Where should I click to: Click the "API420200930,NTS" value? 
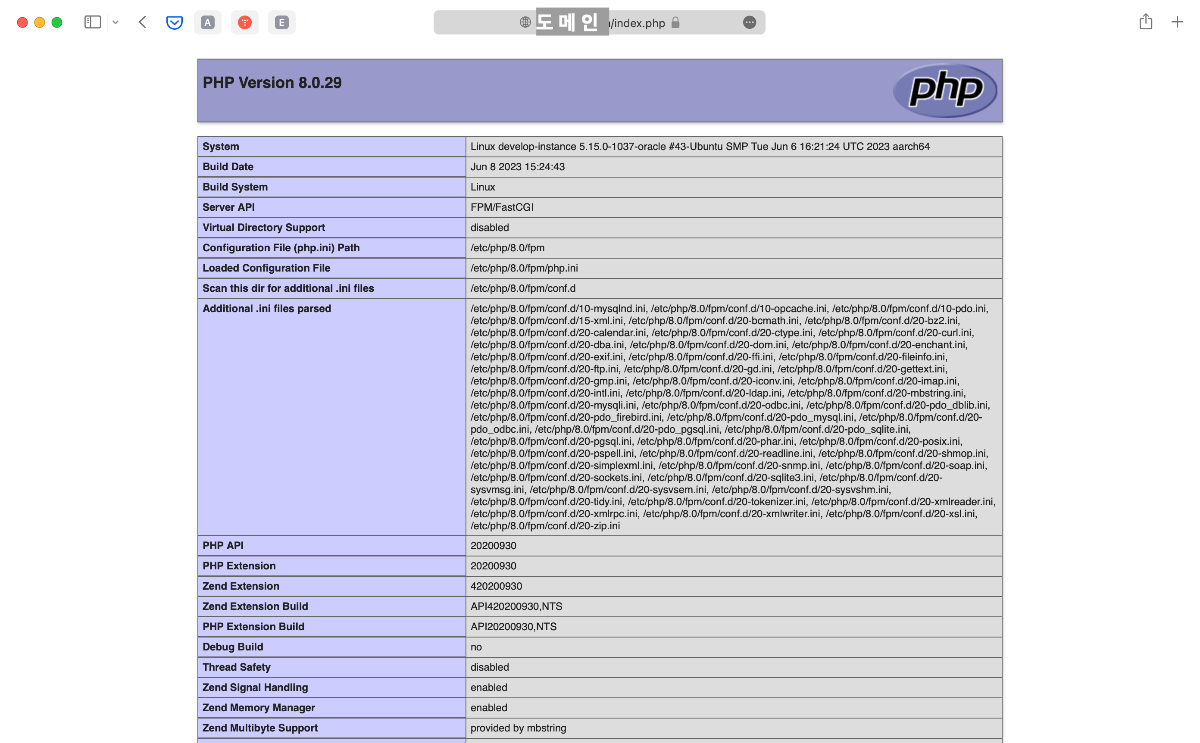(515, 606)
